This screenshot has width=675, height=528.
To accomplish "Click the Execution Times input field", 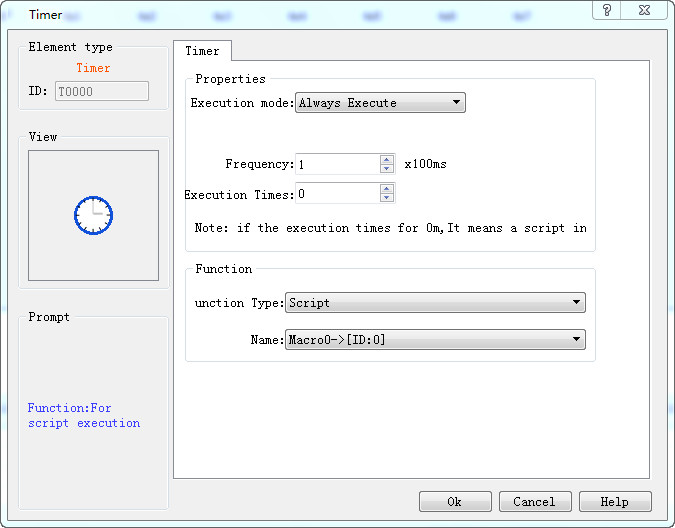I will 337,194.
